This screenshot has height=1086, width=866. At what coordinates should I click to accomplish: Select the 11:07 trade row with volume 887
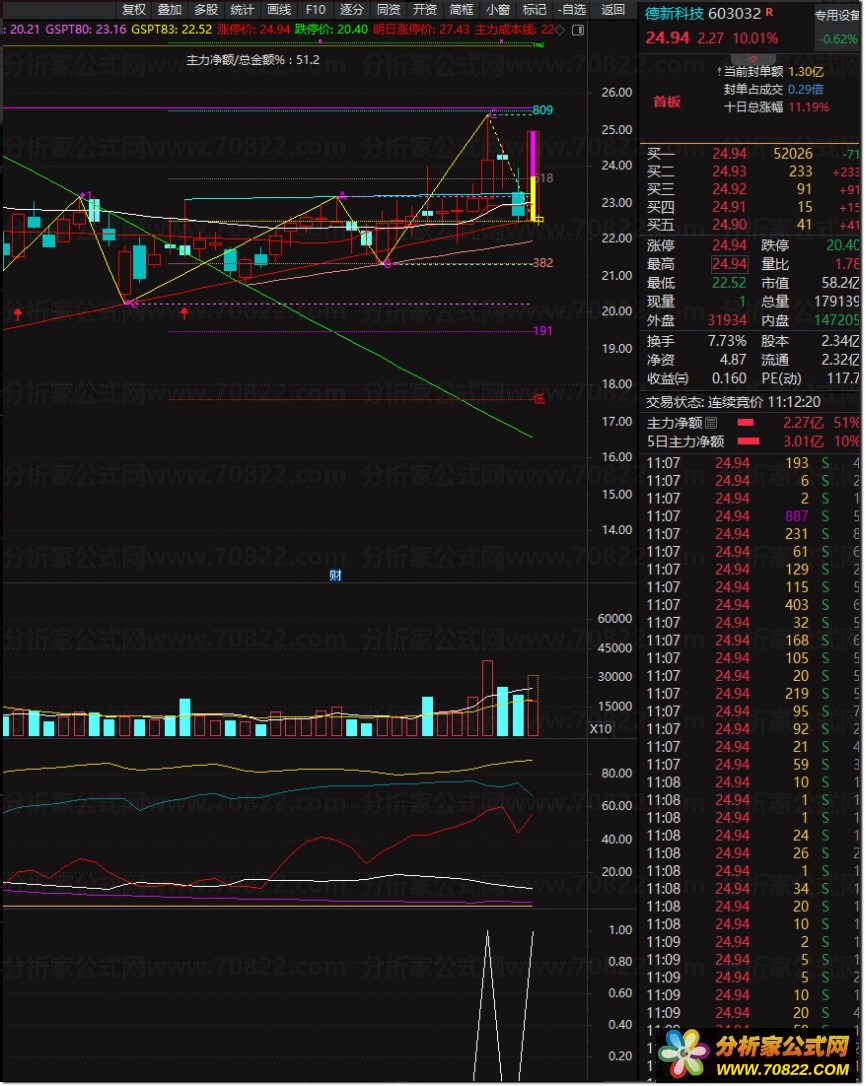pos(752,516)
